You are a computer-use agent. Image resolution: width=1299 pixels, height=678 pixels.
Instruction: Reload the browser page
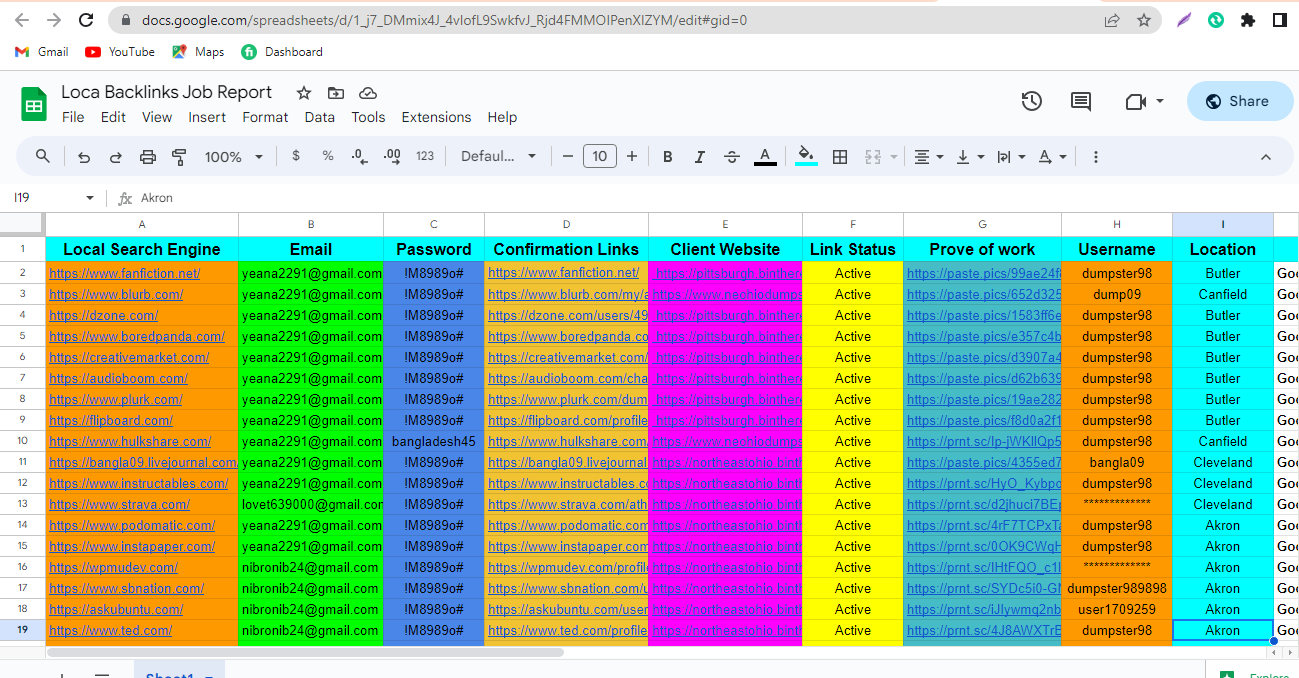point(86,20)
